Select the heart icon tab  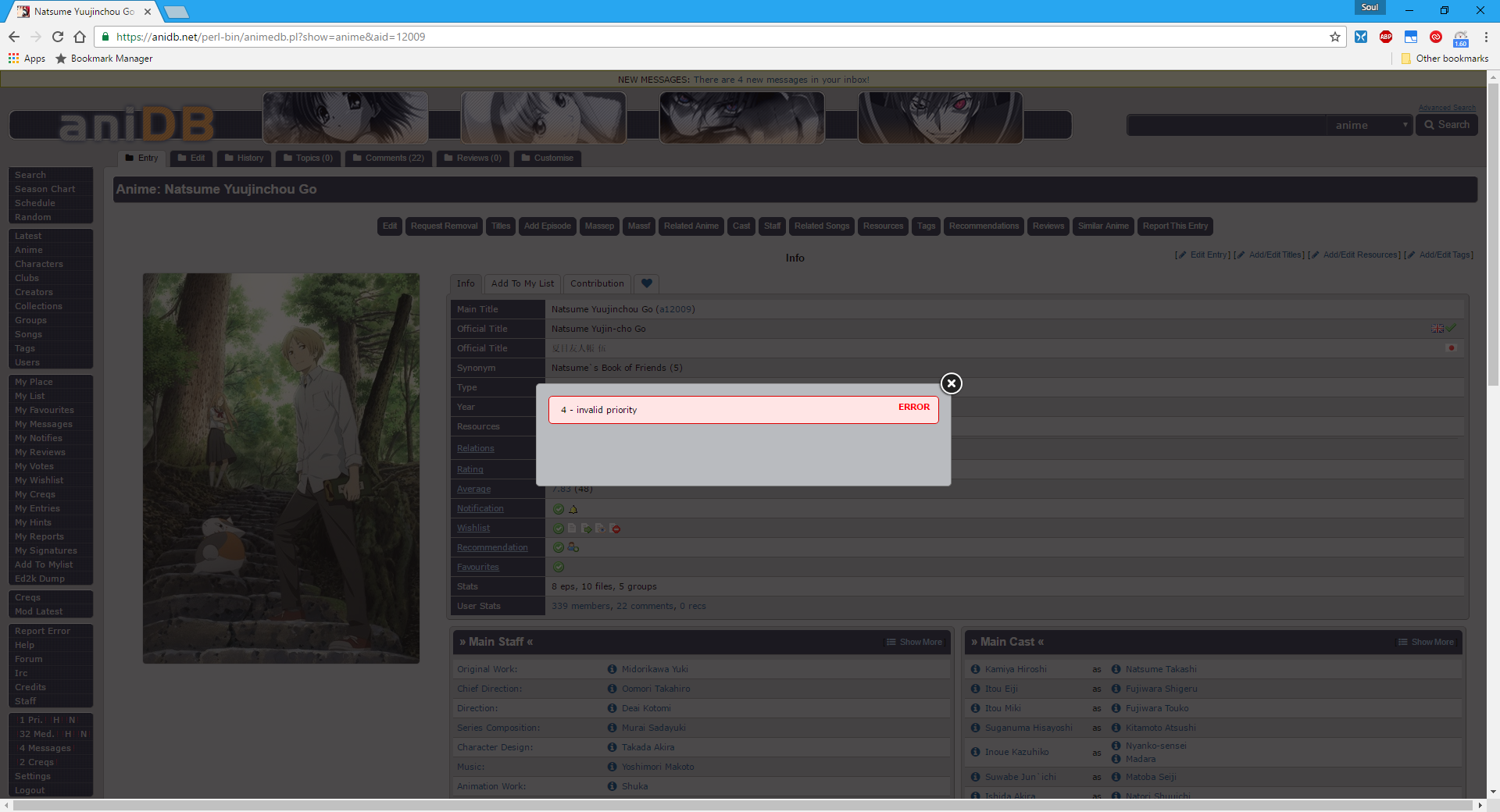coord(646,283)
